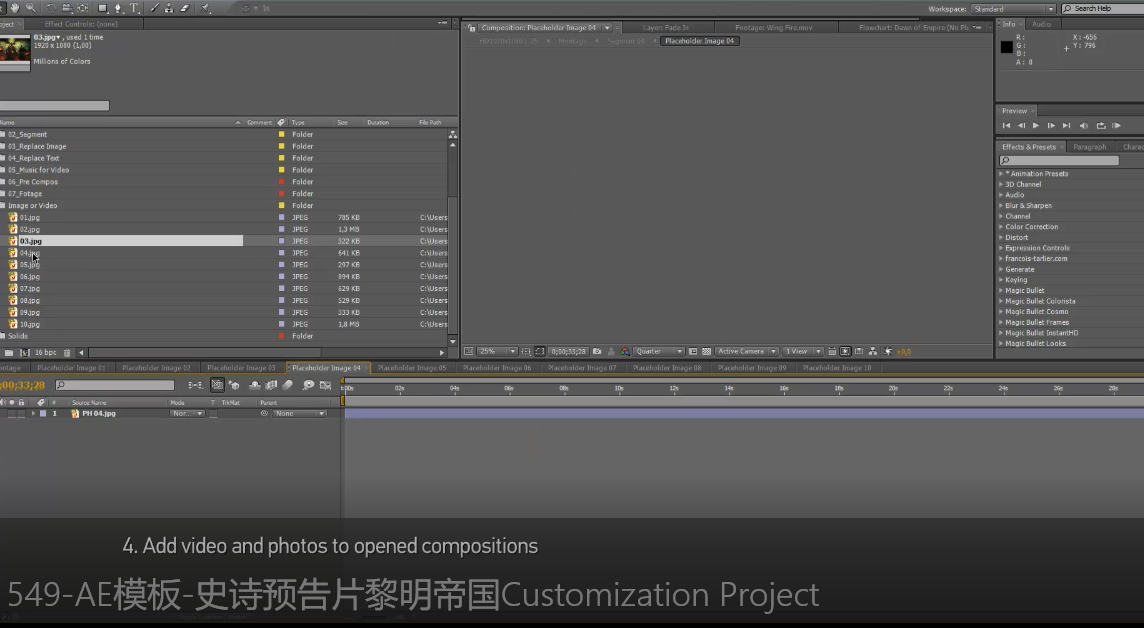Switch to Placeholder Image 05 timeline tab
The image size is (1144, 628).
(412, 368)
